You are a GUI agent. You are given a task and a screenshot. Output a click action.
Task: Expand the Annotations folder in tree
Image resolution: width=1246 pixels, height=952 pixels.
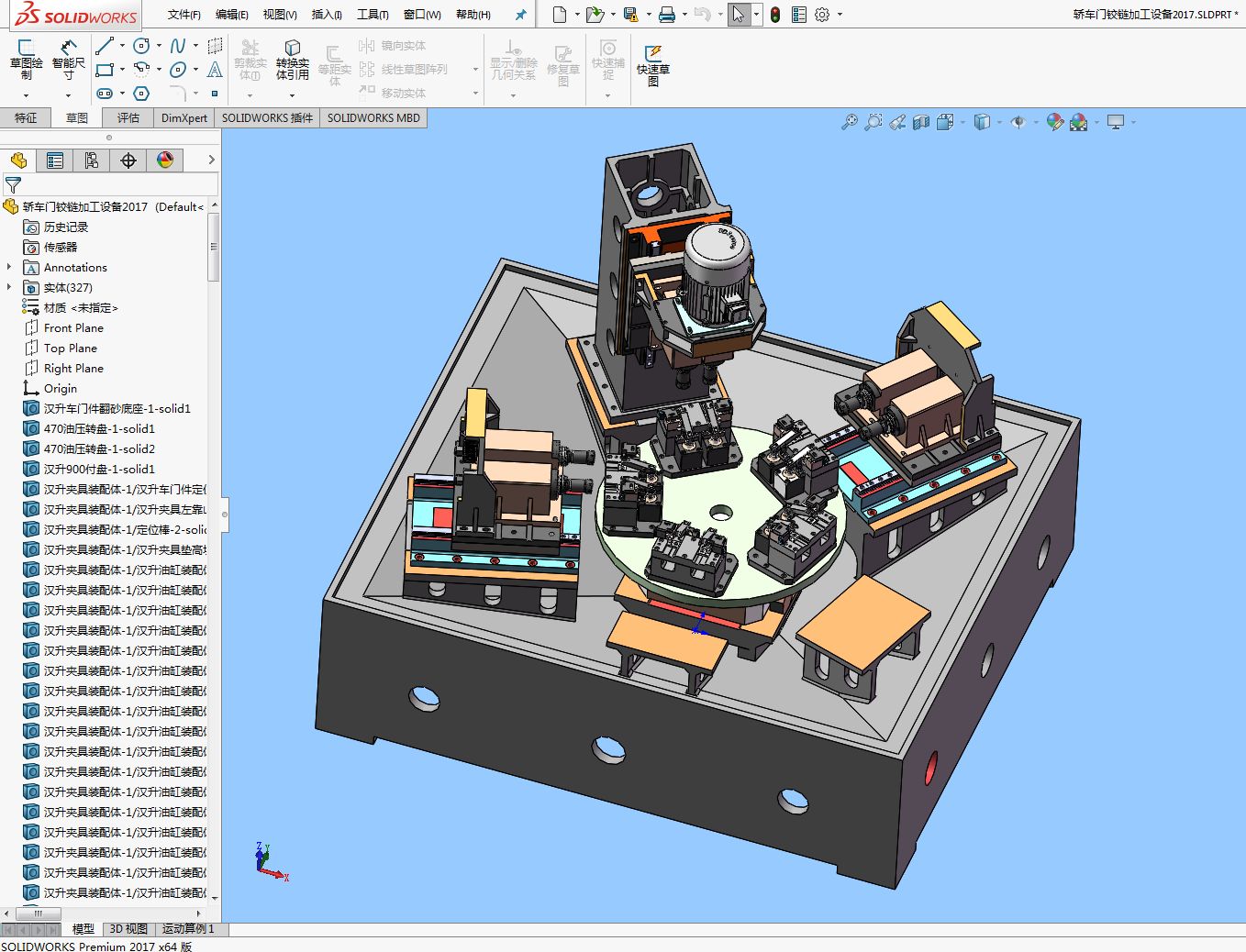(9, 268)
